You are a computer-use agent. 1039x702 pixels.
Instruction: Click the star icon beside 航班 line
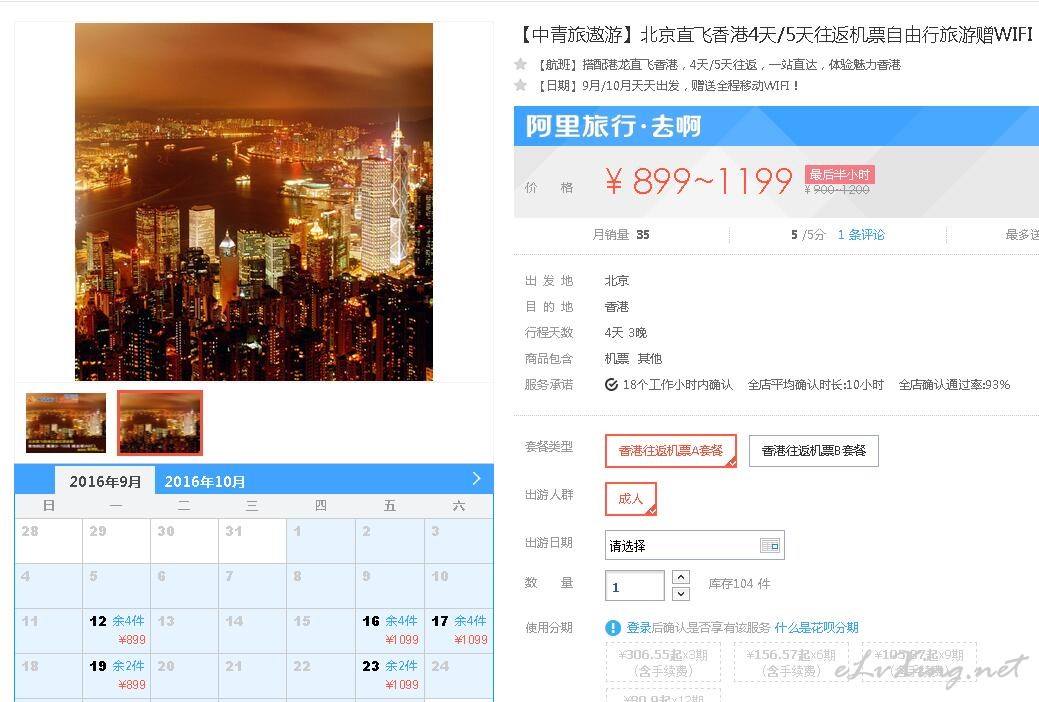tap(521, 64)
